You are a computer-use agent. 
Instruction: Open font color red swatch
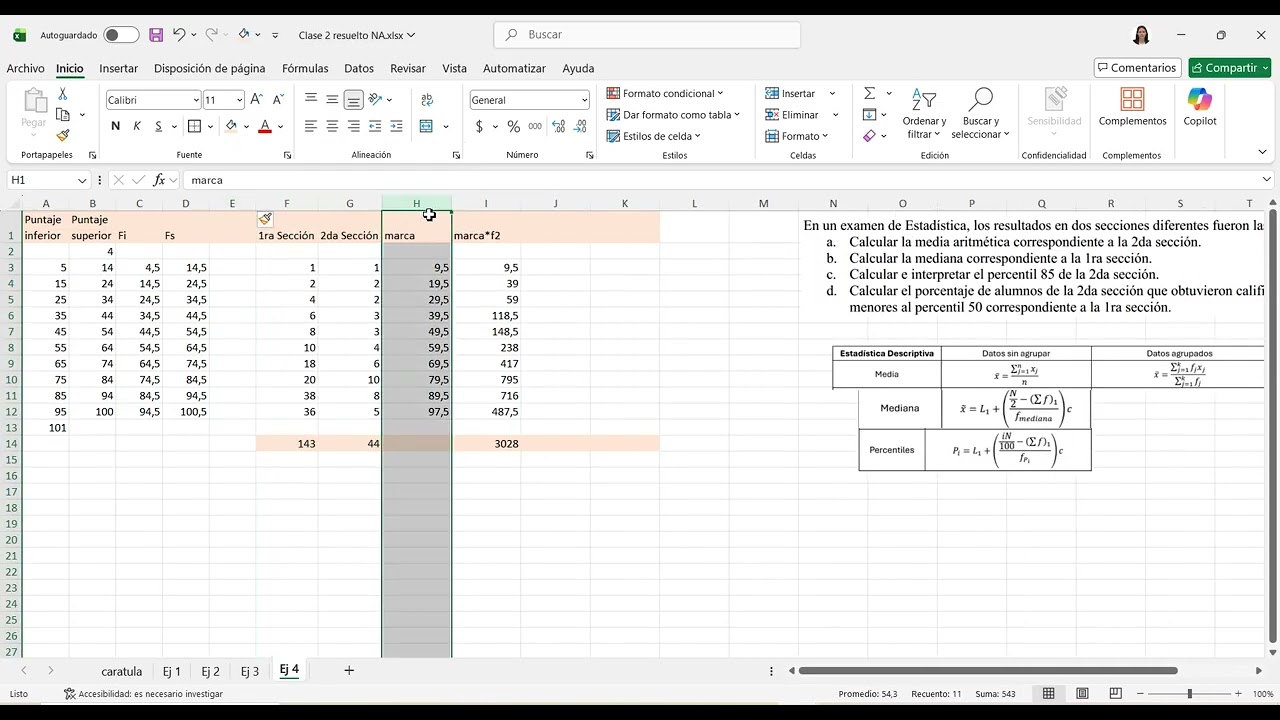point(265,126)
